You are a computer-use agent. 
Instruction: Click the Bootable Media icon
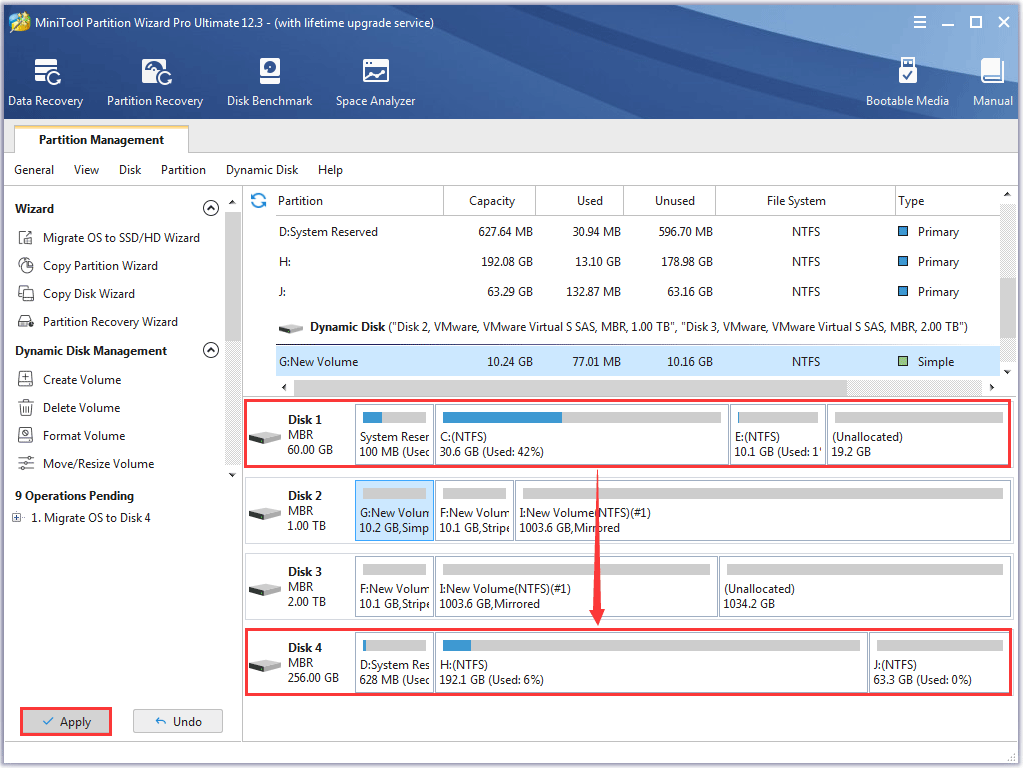(907, 82)
